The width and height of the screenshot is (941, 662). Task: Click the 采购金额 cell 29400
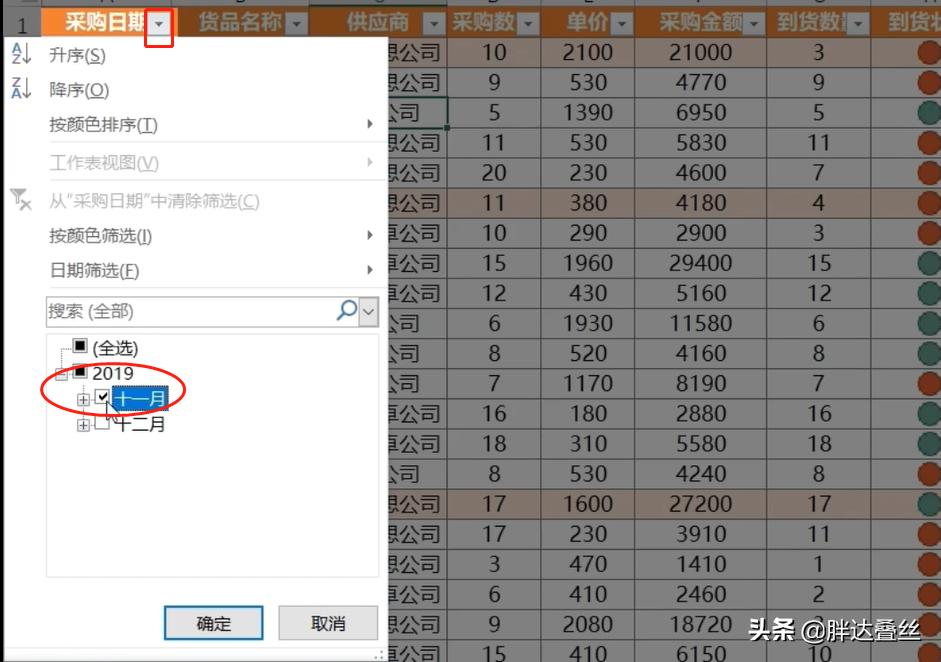click(x=700, y=263)
